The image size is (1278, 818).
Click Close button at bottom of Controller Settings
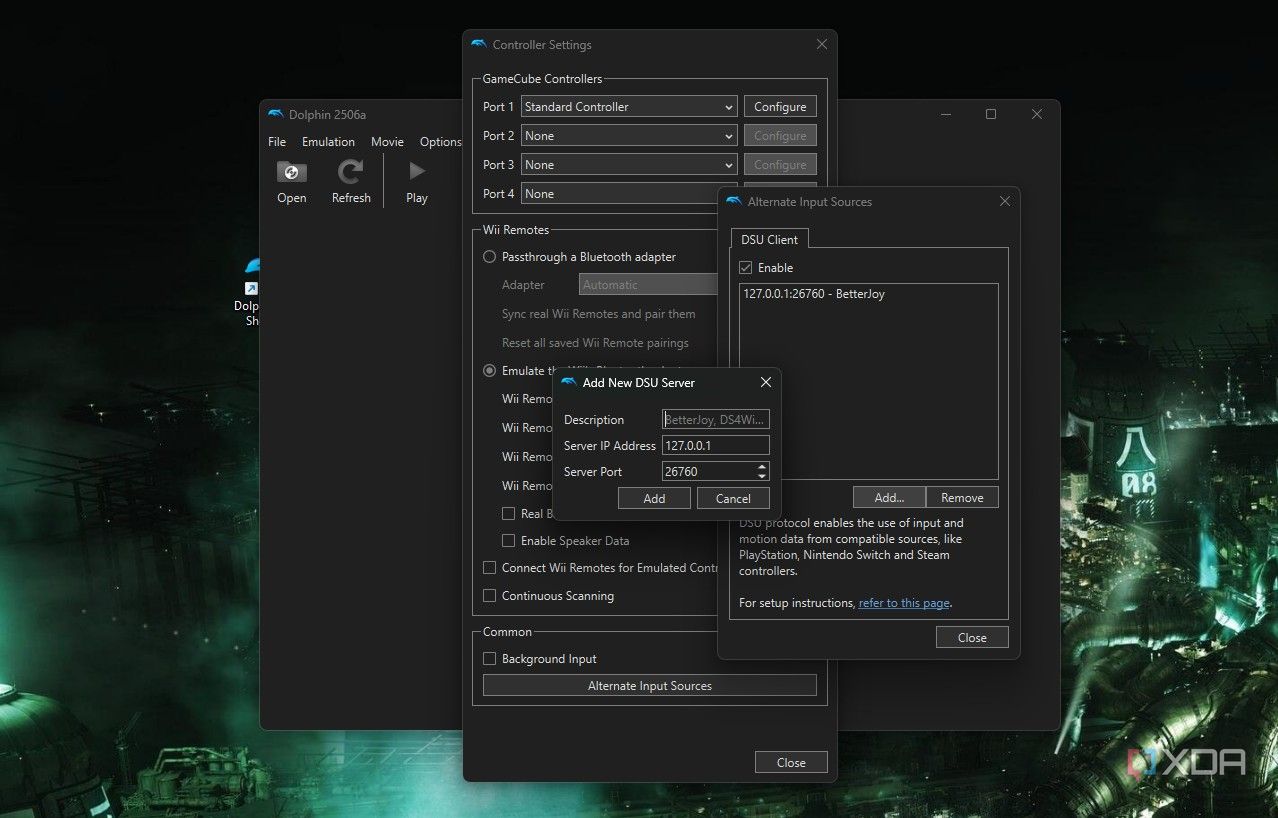tap(791, 763)
